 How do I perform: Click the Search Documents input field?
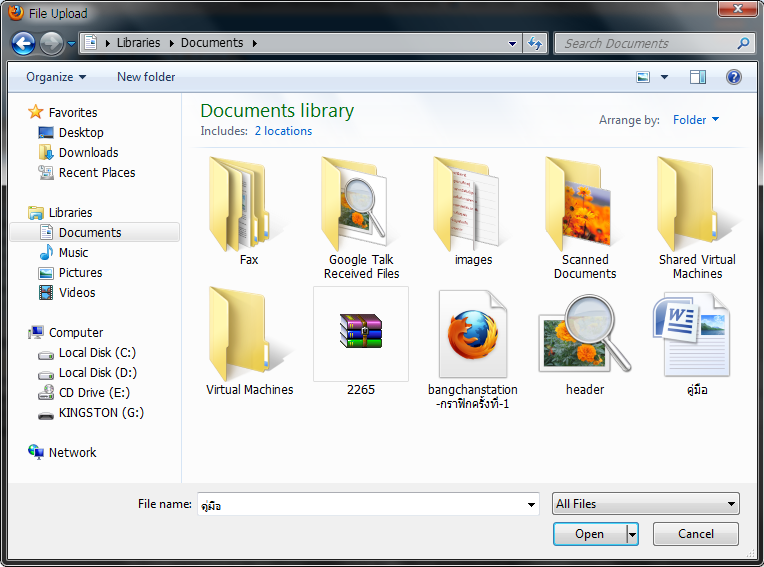(646, 43)
